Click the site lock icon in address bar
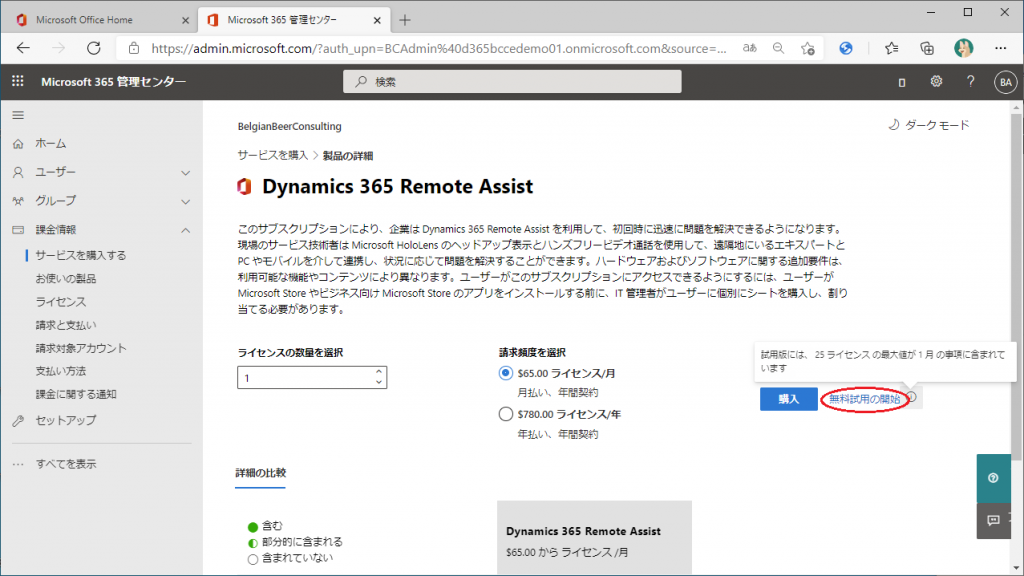Image resolution: width=1024 pixels, height=576 pixels. (134, 48)
